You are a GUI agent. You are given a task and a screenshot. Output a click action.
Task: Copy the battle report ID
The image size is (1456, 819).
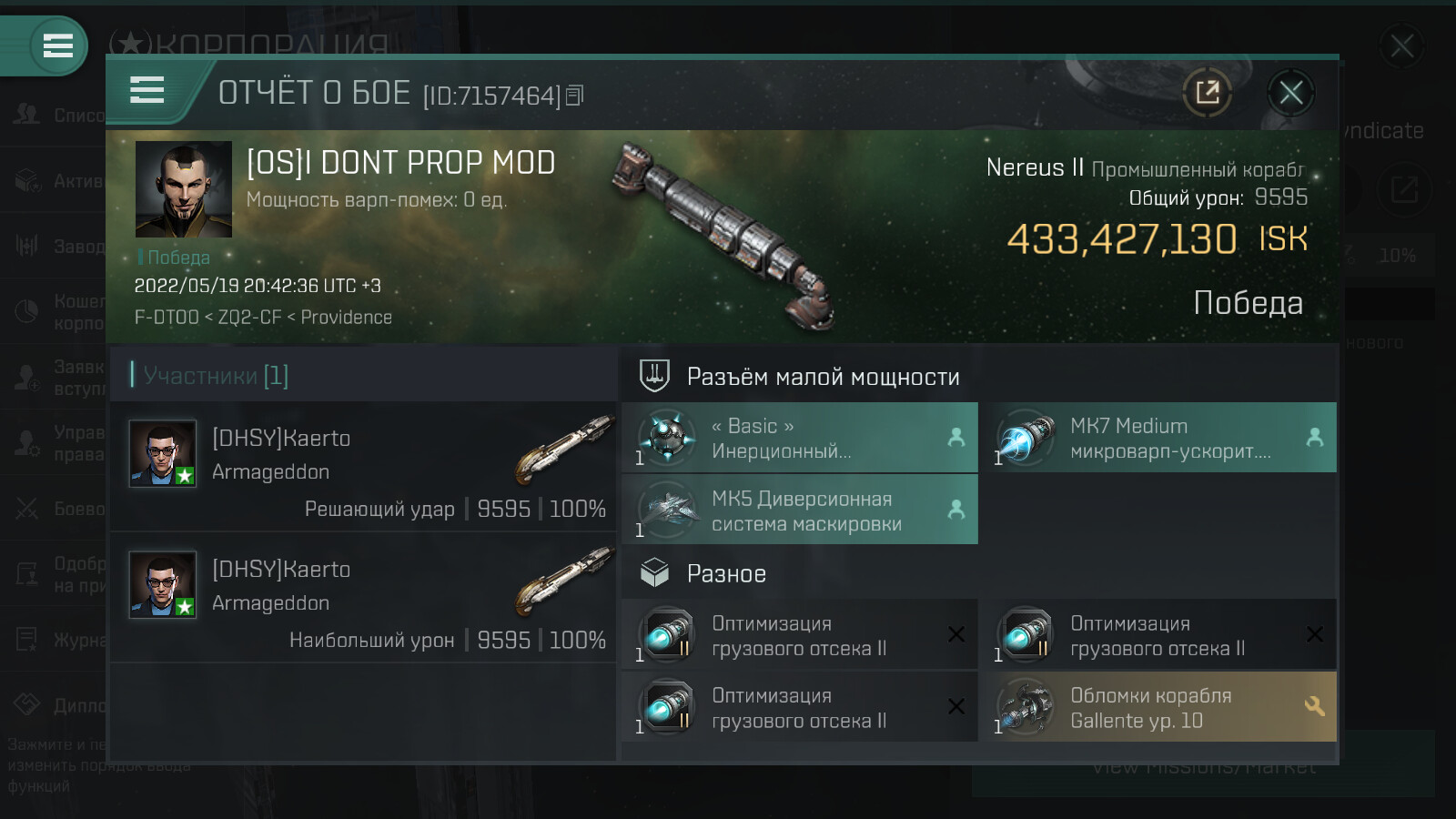point(574,96)
